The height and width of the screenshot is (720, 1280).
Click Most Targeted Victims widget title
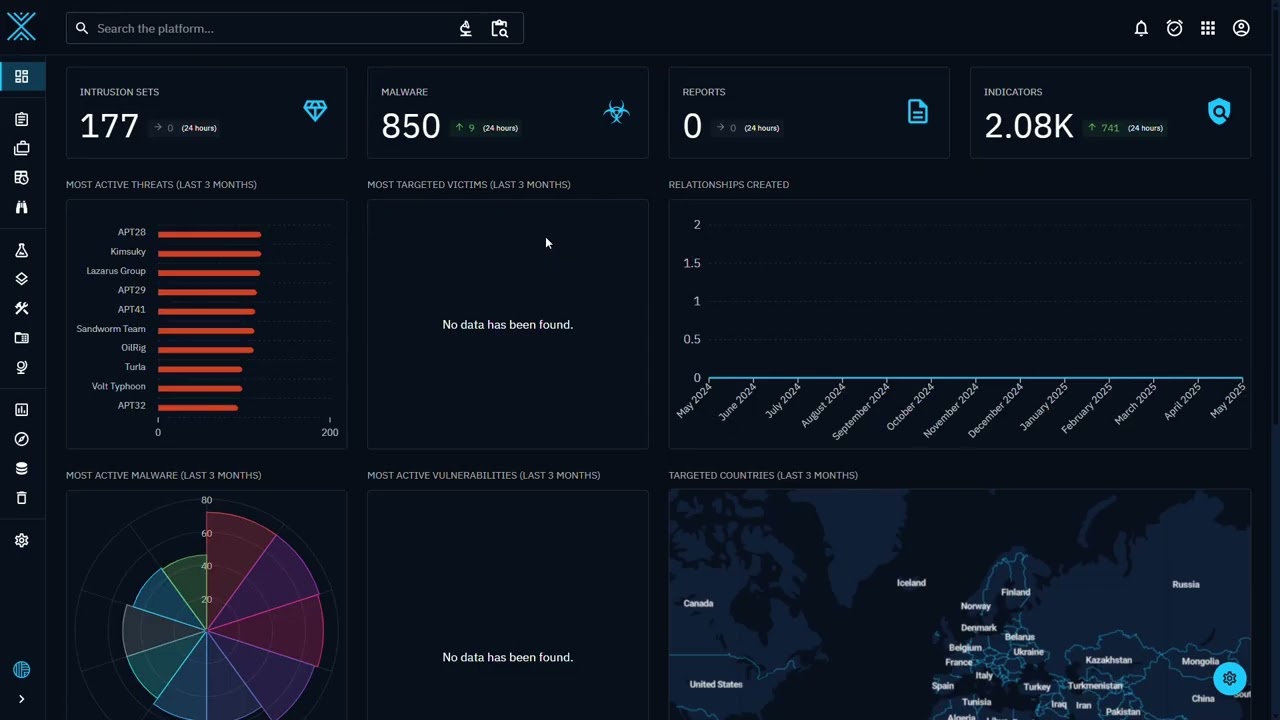(469, 185)
